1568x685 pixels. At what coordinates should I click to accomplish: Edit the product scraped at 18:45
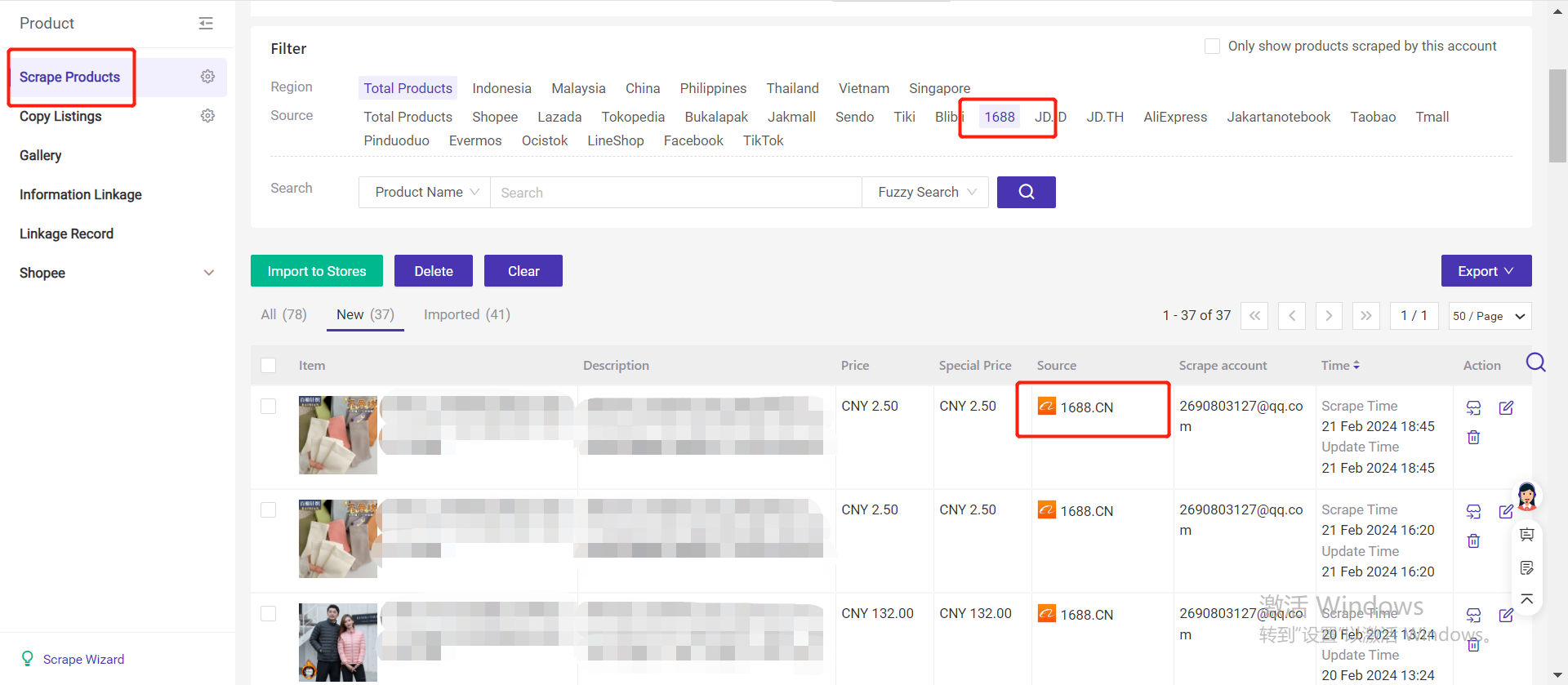click(1506, 407)
